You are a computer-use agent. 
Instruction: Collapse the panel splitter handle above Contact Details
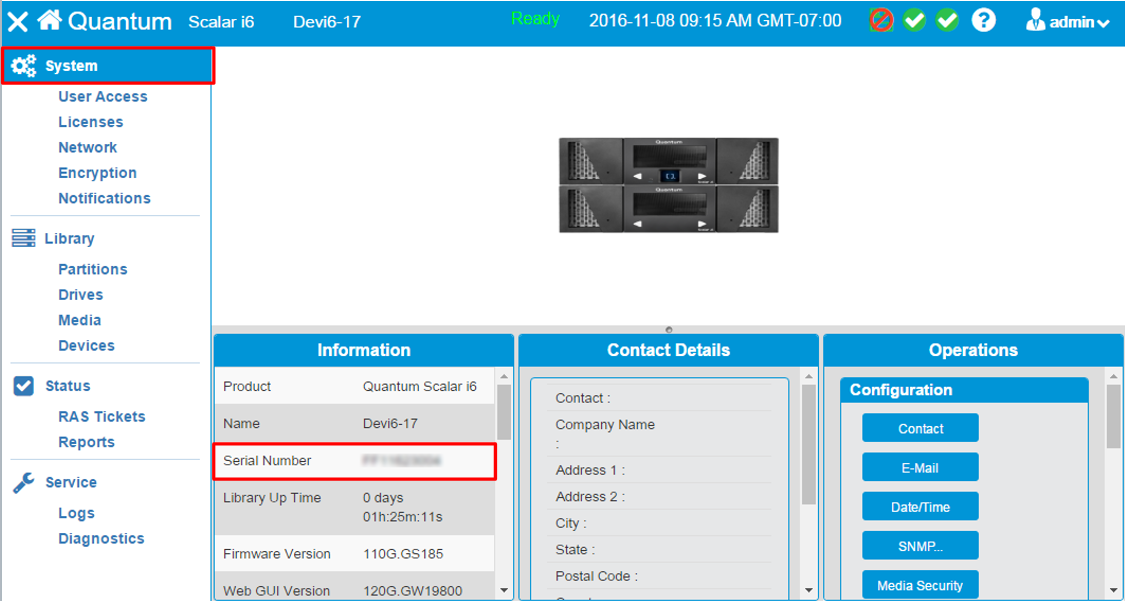tap(668, 329)
